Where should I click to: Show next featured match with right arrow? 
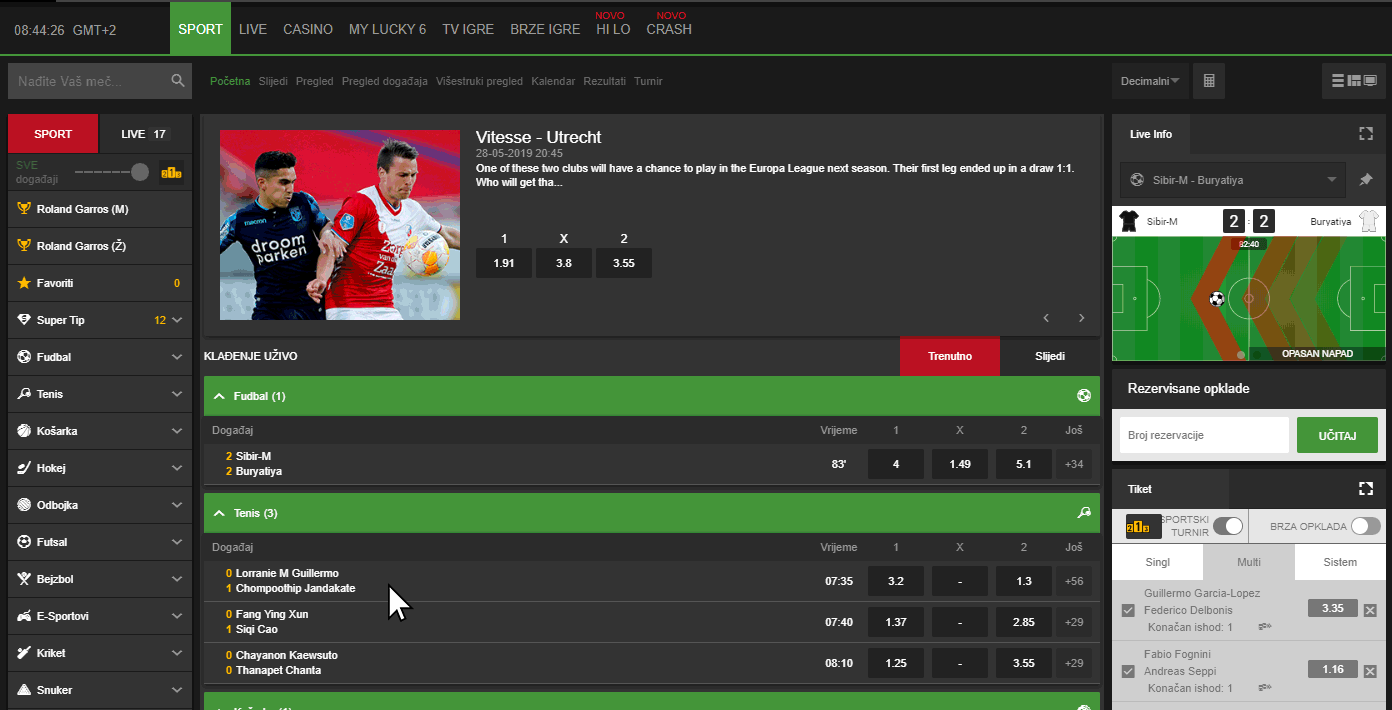click(1081, 318)
